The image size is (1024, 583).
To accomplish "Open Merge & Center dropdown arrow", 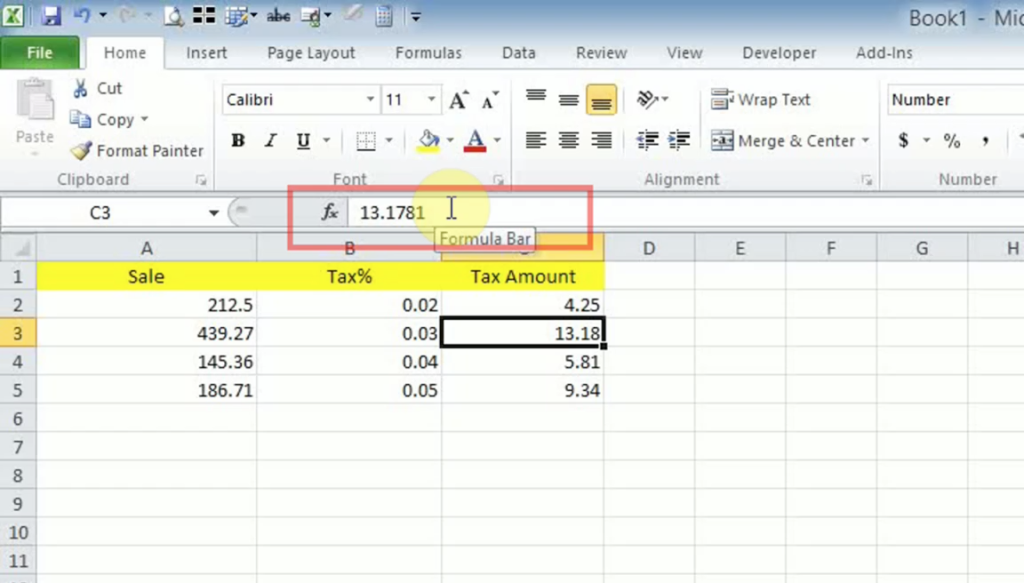I will pyautogui.click(x=865, y=140).
